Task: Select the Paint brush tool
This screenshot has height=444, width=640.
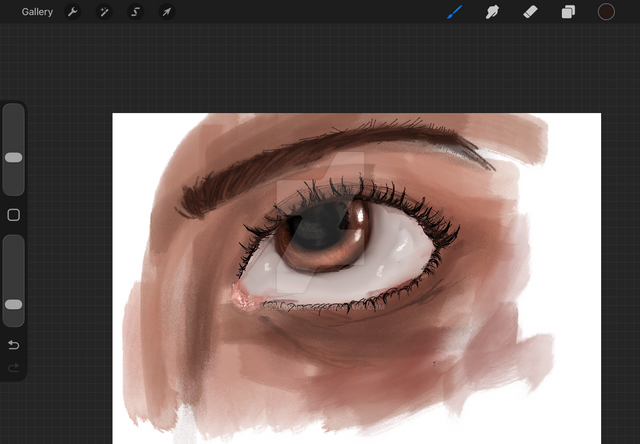Action: coord(455,12)
